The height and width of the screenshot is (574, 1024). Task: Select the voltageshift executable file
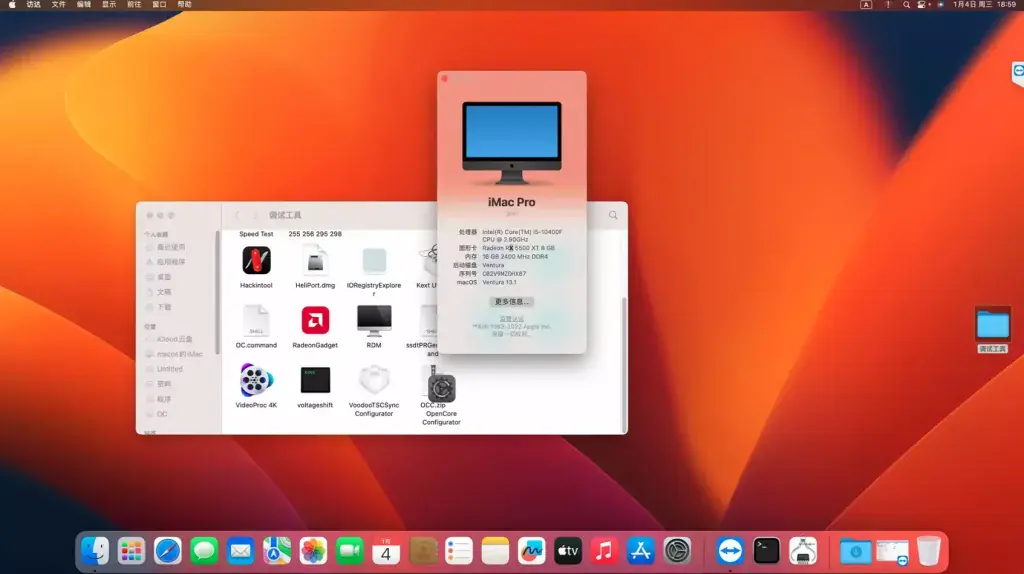(x=315, y=380)
